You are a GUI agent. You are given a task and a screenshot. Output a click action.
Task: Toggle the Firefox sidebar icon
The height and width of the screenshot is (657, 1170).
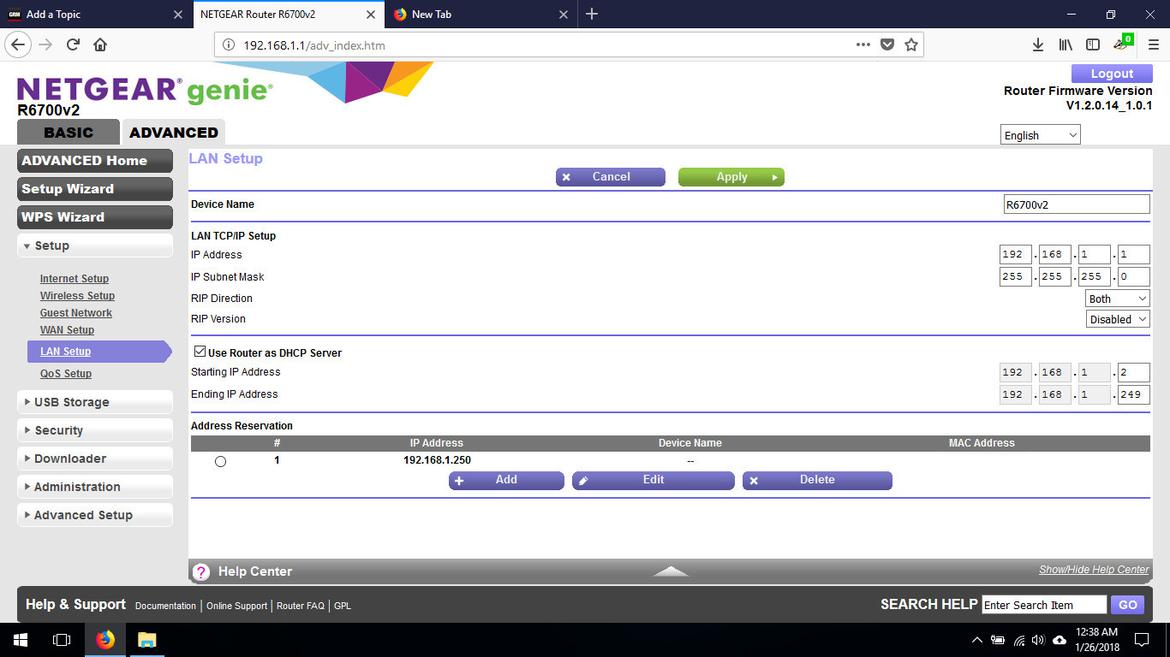[1093, 45]
